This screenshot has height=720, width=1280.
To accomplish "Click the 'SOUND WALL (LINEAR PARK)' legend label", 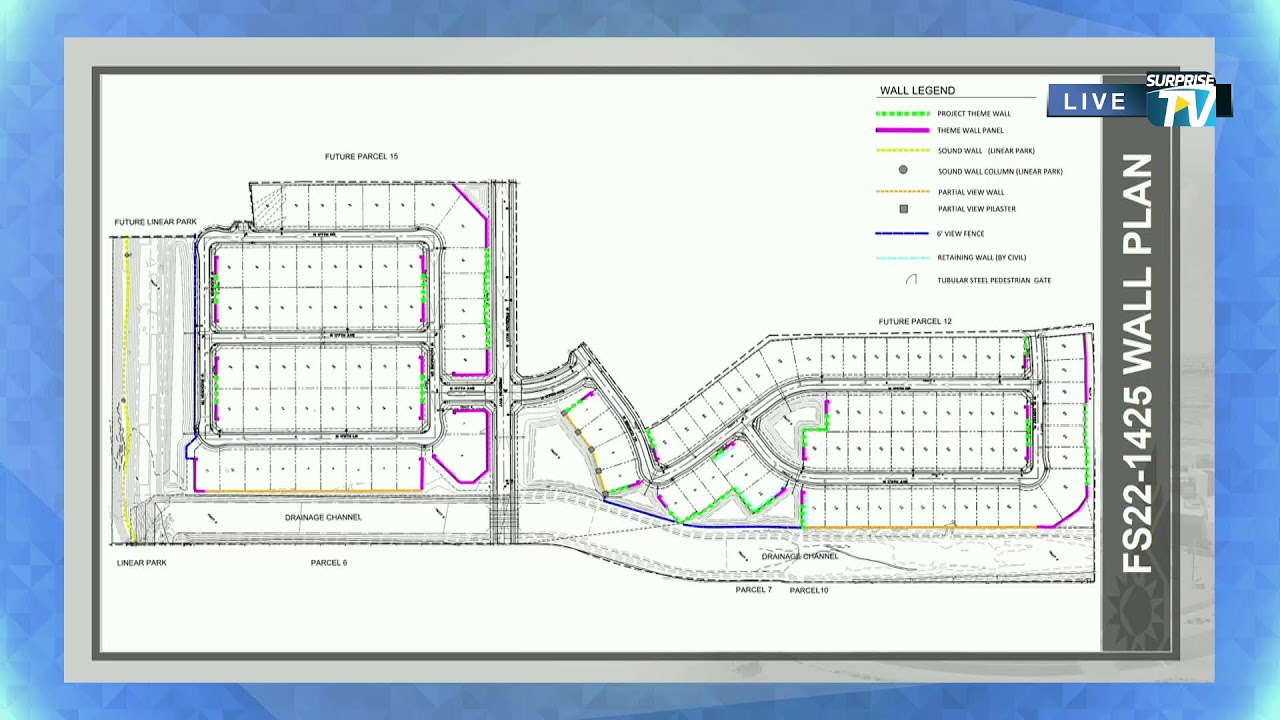I will [986, 151].
